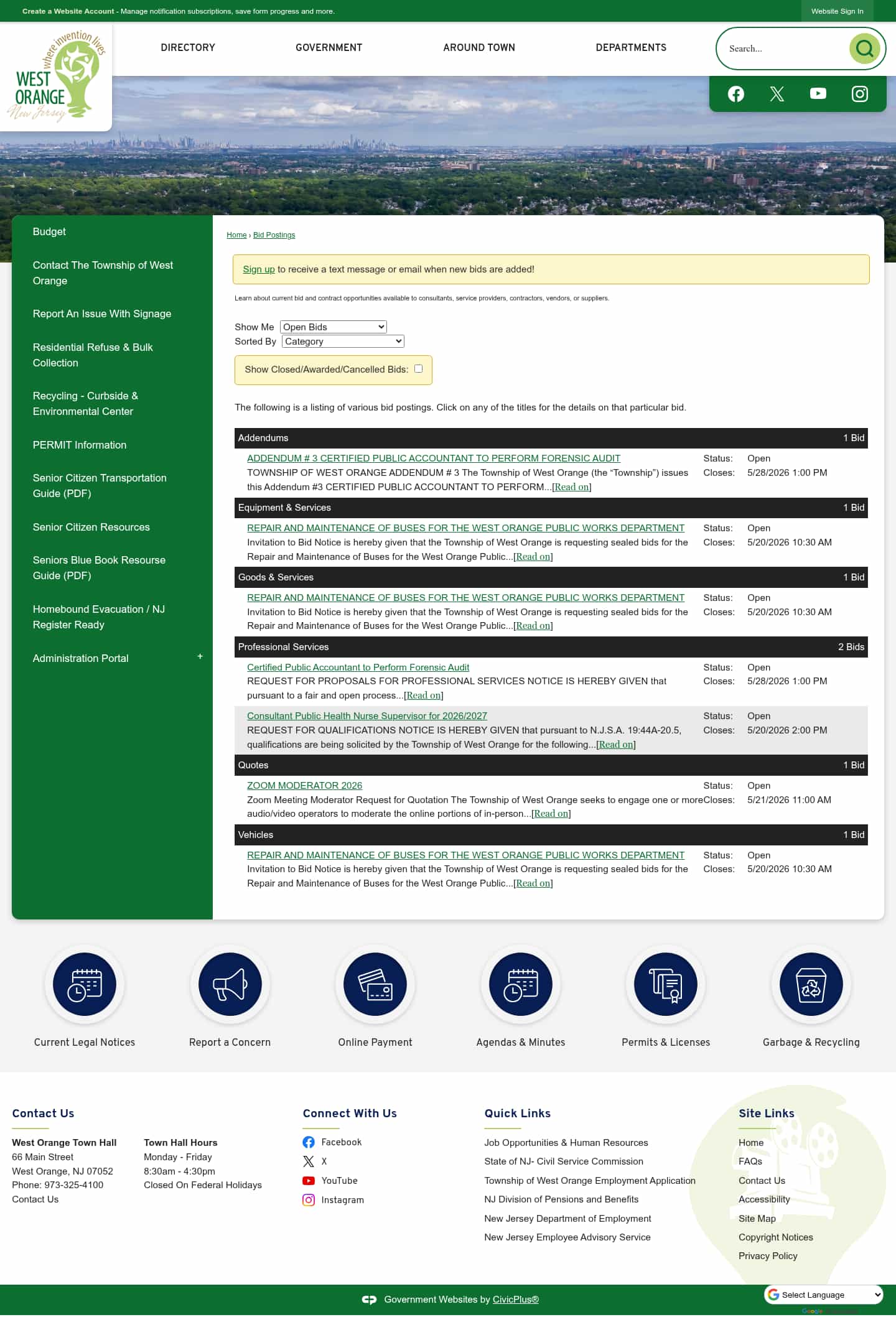This screenshot has width=896, height=1317.
Task: Select Budget in the sidebar
Action: pyautogui.click(x=49, y=231)
